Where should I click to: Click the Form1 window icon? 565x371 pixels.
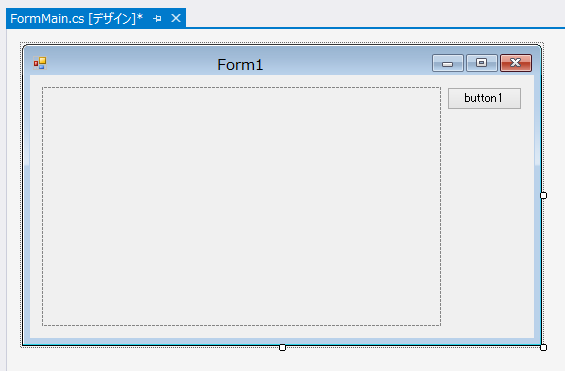[x=40, y=63]
